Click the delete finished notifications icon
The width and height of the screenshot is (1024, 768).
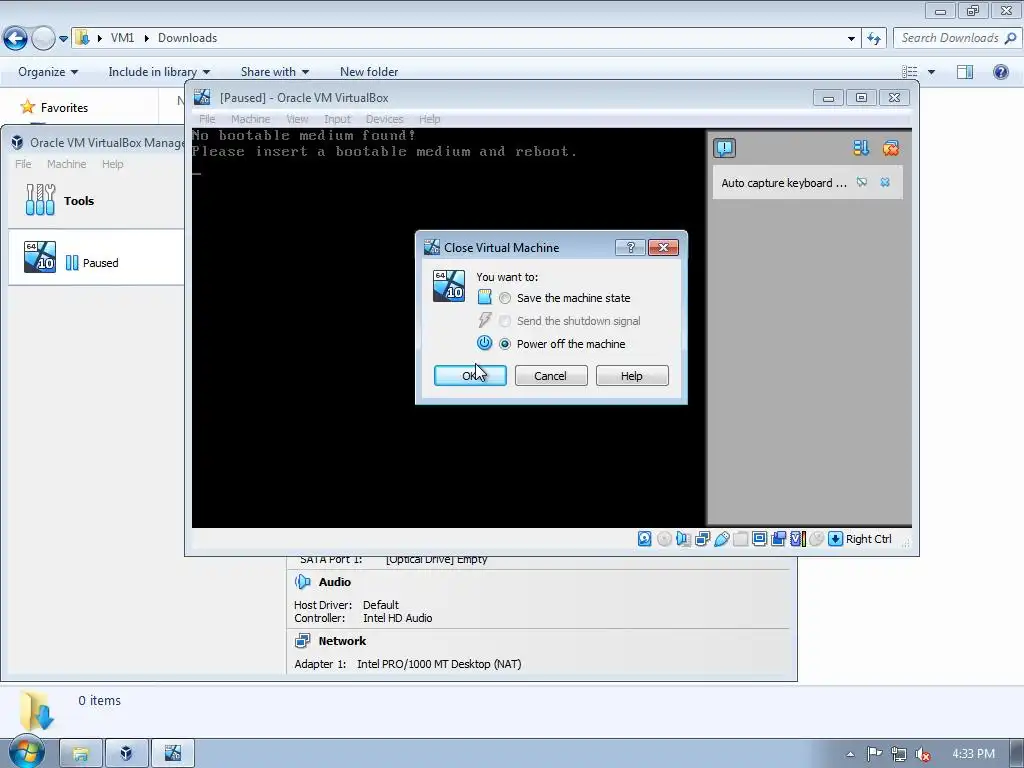[x=891, y=148]
